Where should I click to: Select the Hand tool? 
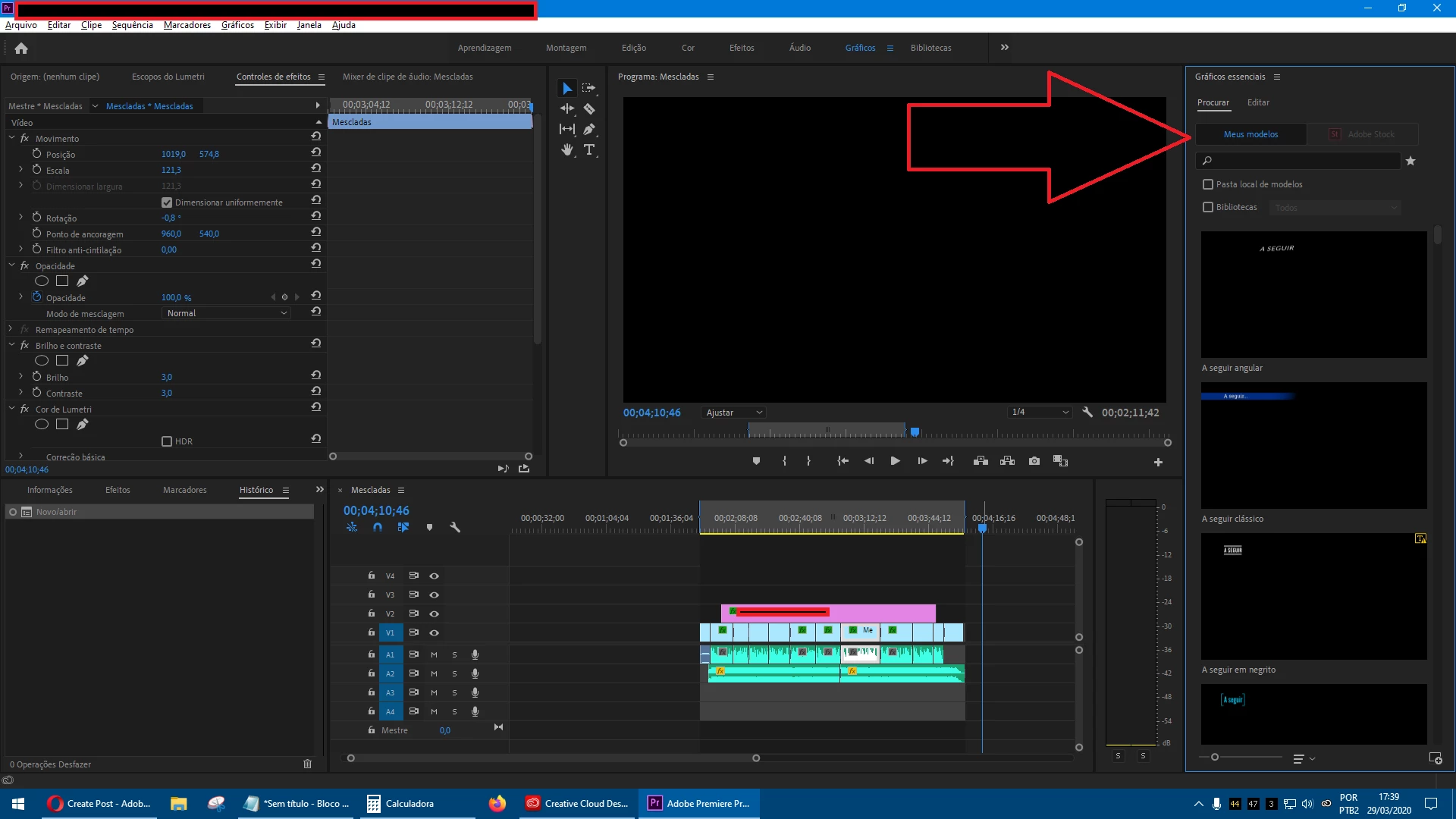tap(566, 150)
